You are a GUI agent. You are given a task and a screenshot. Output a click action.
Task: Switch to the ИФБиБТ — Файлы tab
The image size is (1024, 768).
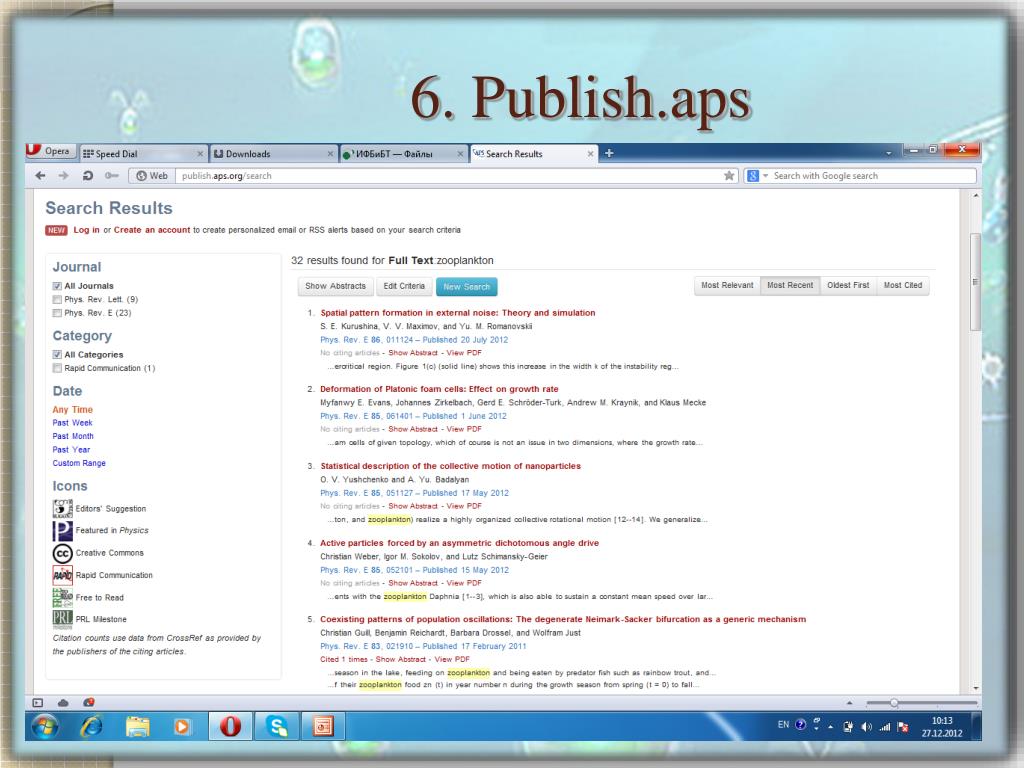coord(404,154)
